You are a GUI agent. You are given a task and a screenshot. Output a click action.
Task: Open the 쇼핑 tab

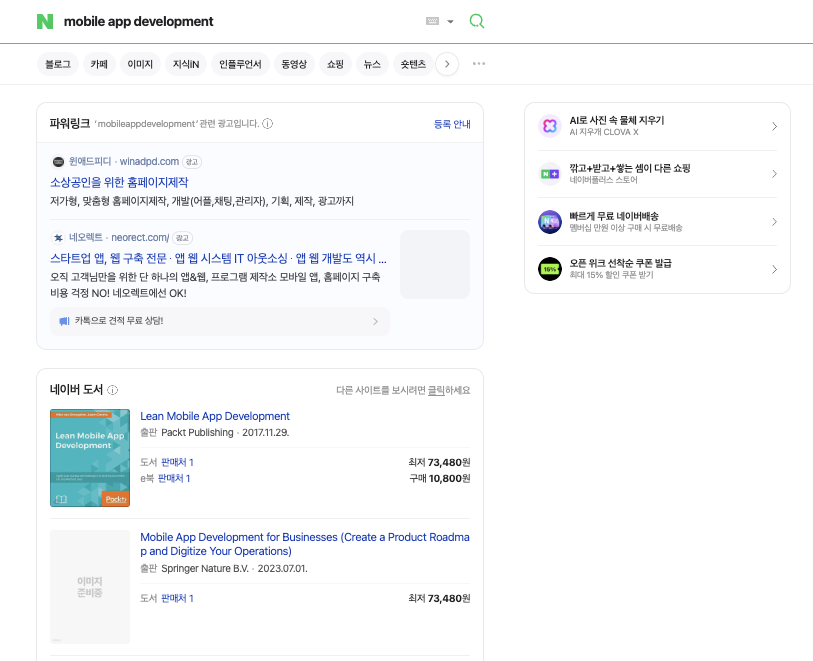coord(335,64)
